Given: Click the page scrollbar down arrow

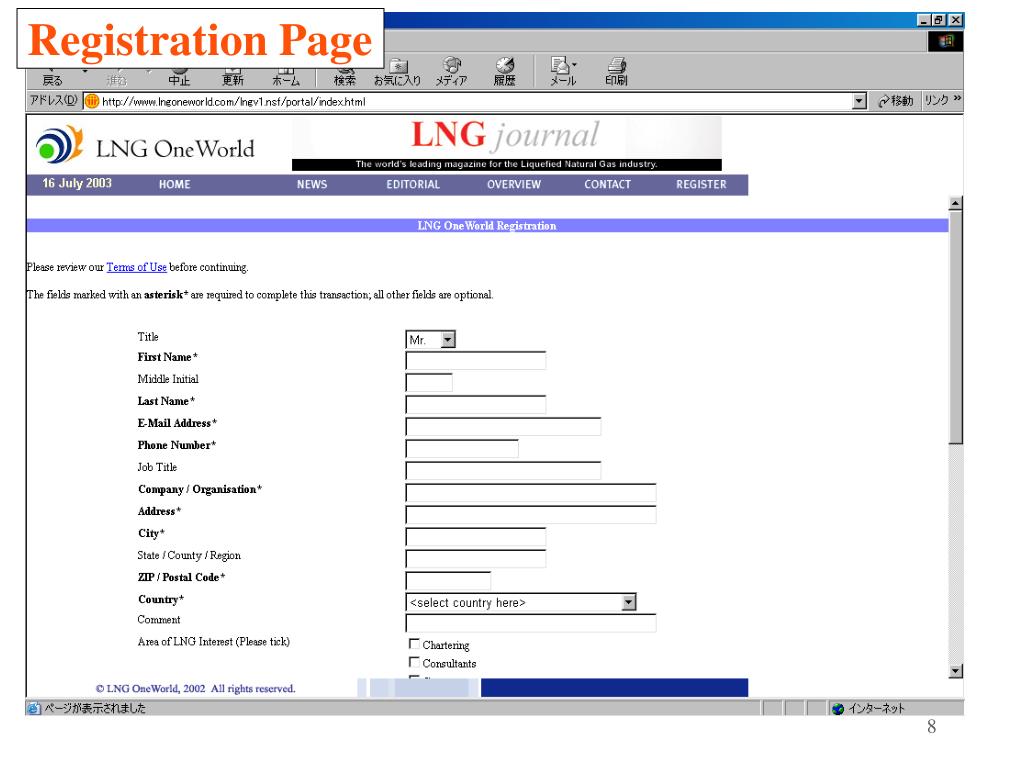Looking at the screenshot, I should click(x=955, y=671).
